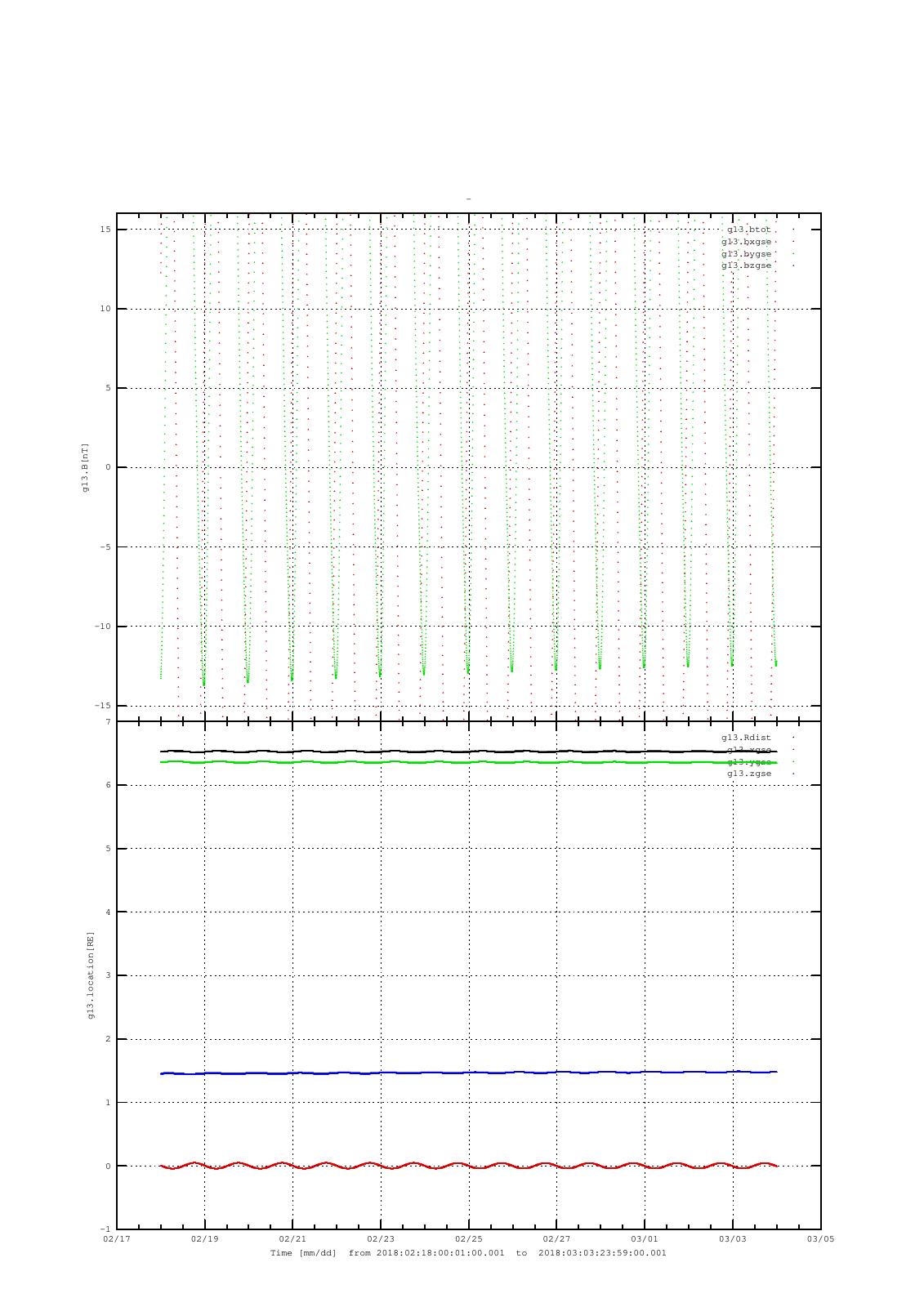Click the -10 tick label on B axis
The width and height of the screenshot is (924, 1307).
pyautogui.click(x=103, y=627)
